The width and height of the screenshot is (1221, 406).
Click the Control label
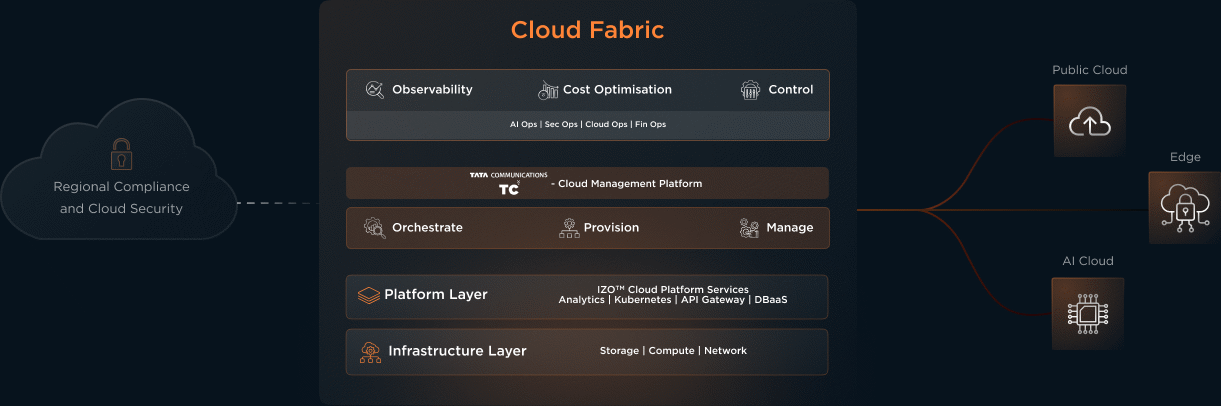pos(791,90)
